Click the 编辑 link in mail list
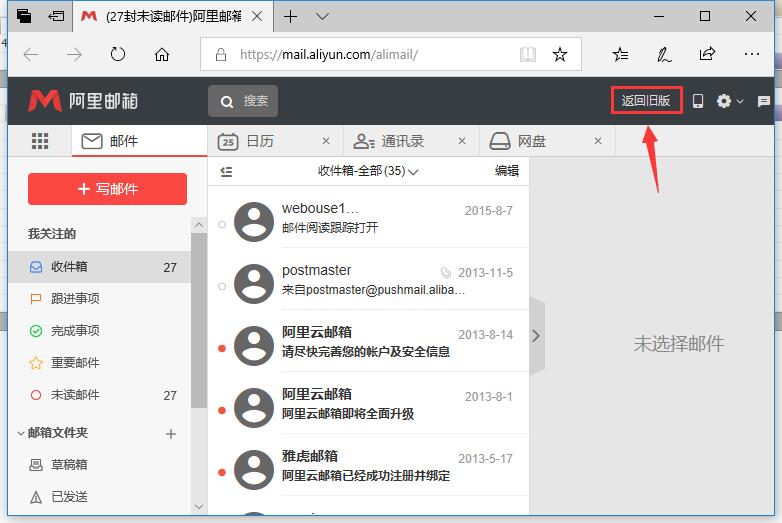782x523 pixels. click(507, 171)
